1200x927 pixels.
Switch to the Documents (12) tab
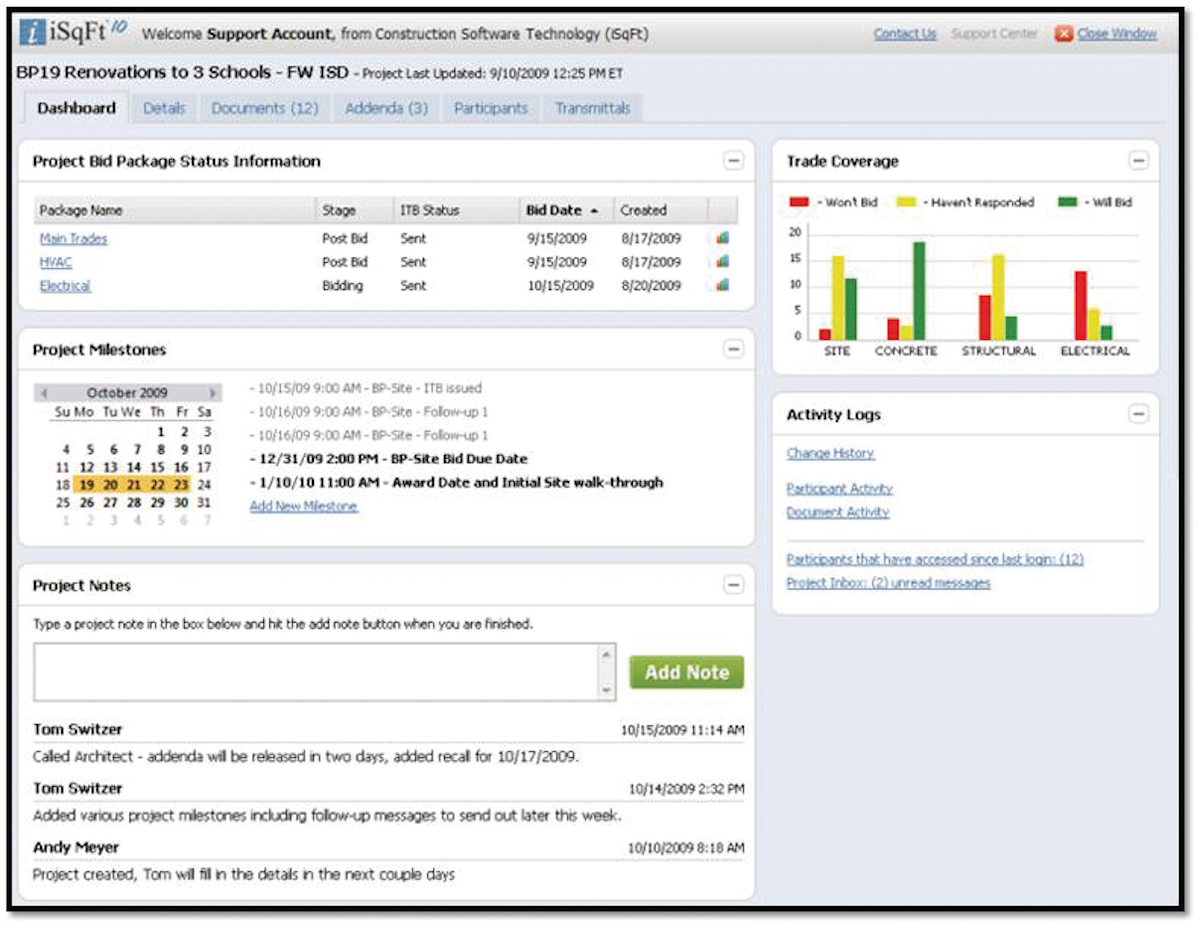[264, 108]
